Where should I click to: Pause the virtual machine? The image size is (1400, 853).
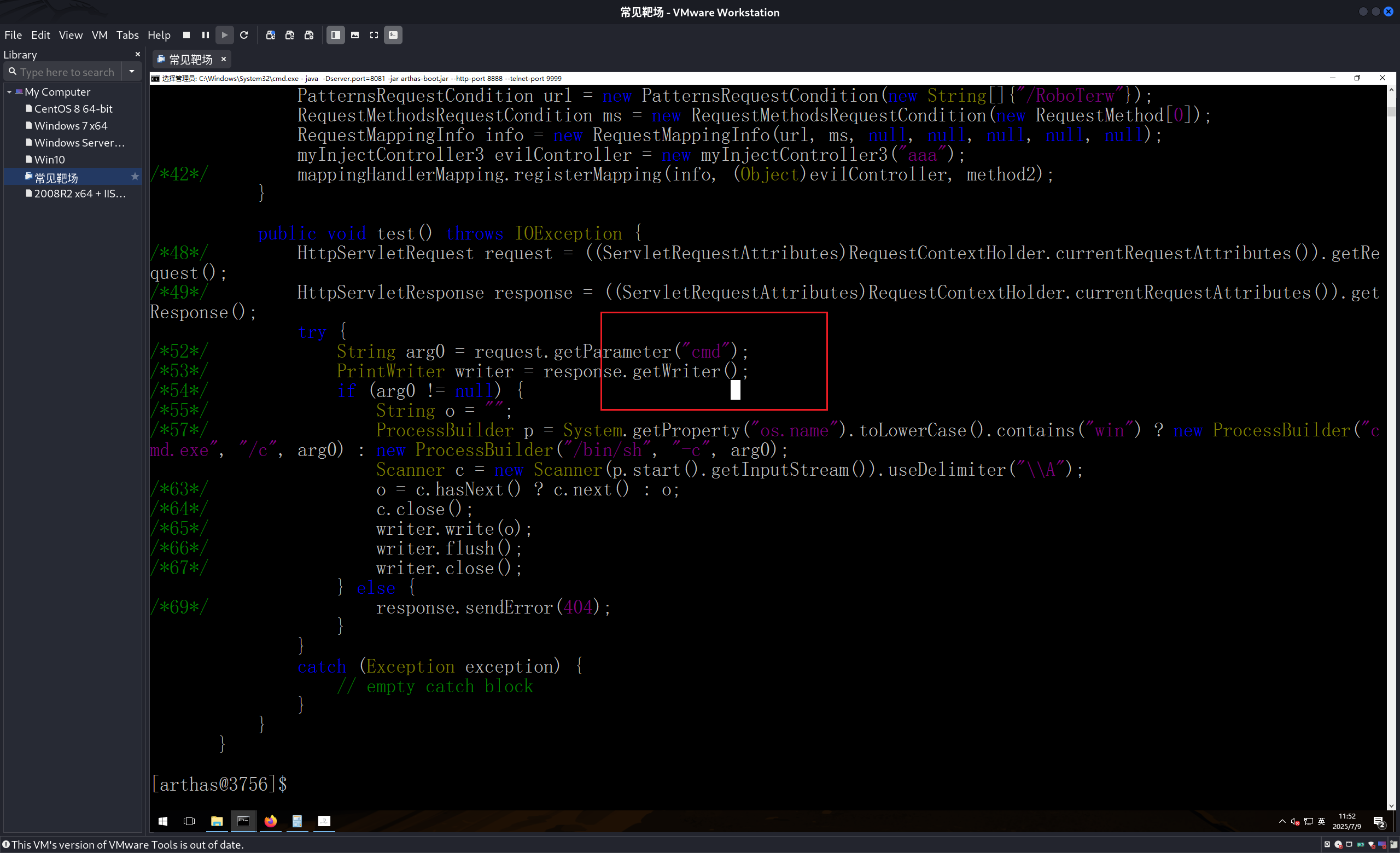205,35
